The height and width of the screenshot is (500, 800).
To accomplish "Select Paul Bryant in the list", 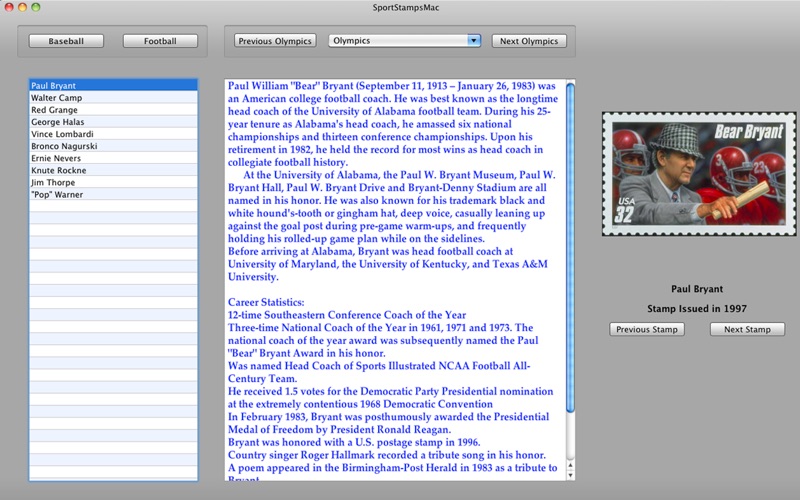I will coord(113,85).
